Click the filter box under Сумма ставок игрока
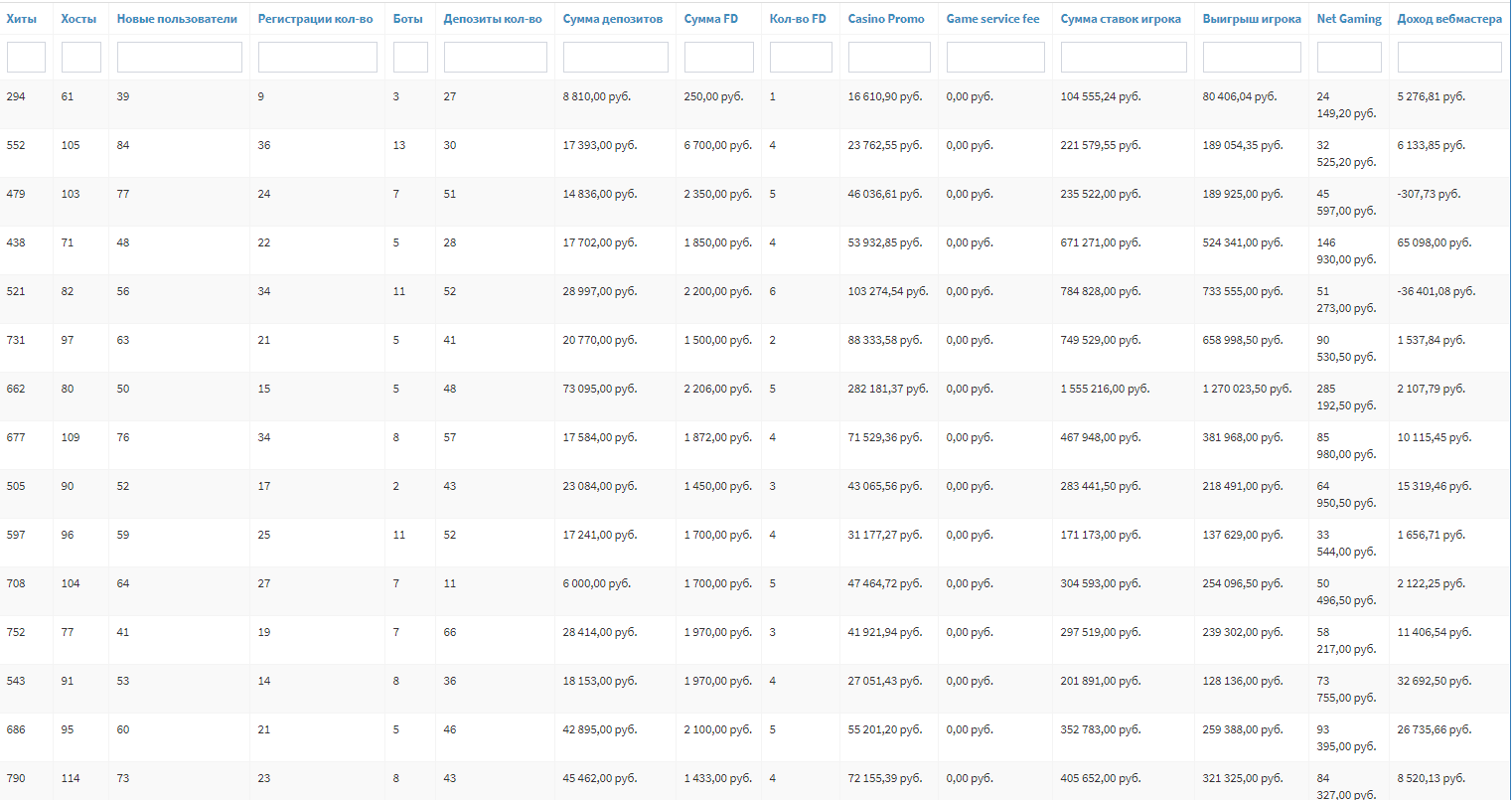Viewport: 1512px width, 800px height. pos(1123,58)
